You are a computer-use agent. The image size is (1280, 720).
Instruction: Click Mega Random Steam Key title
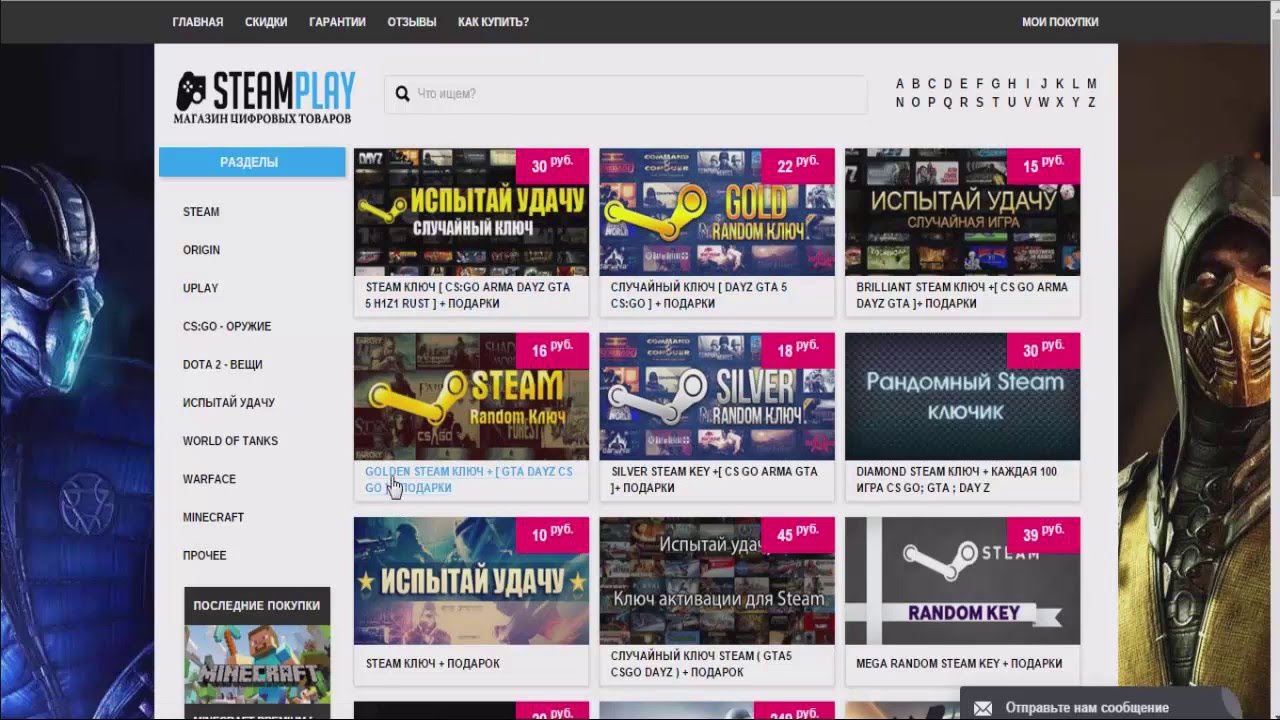(959, 664)
